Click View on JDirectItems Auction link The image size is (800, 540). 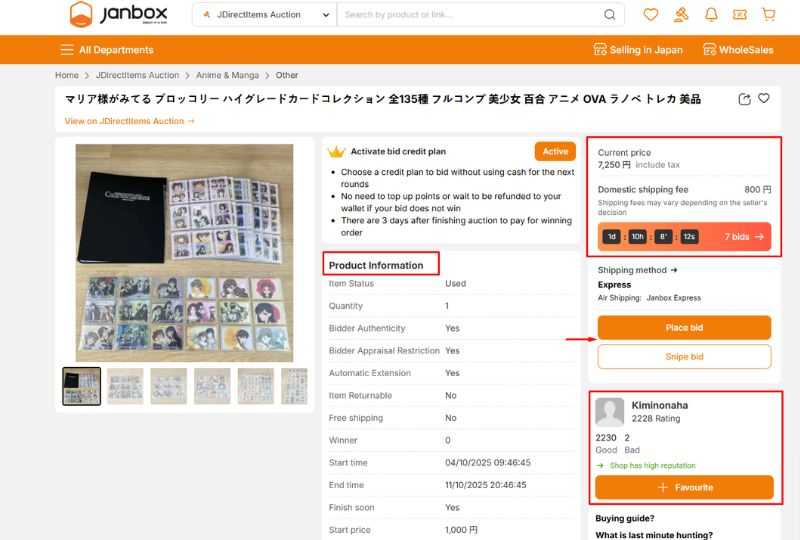pyautogui.click(x=130, y=121)
